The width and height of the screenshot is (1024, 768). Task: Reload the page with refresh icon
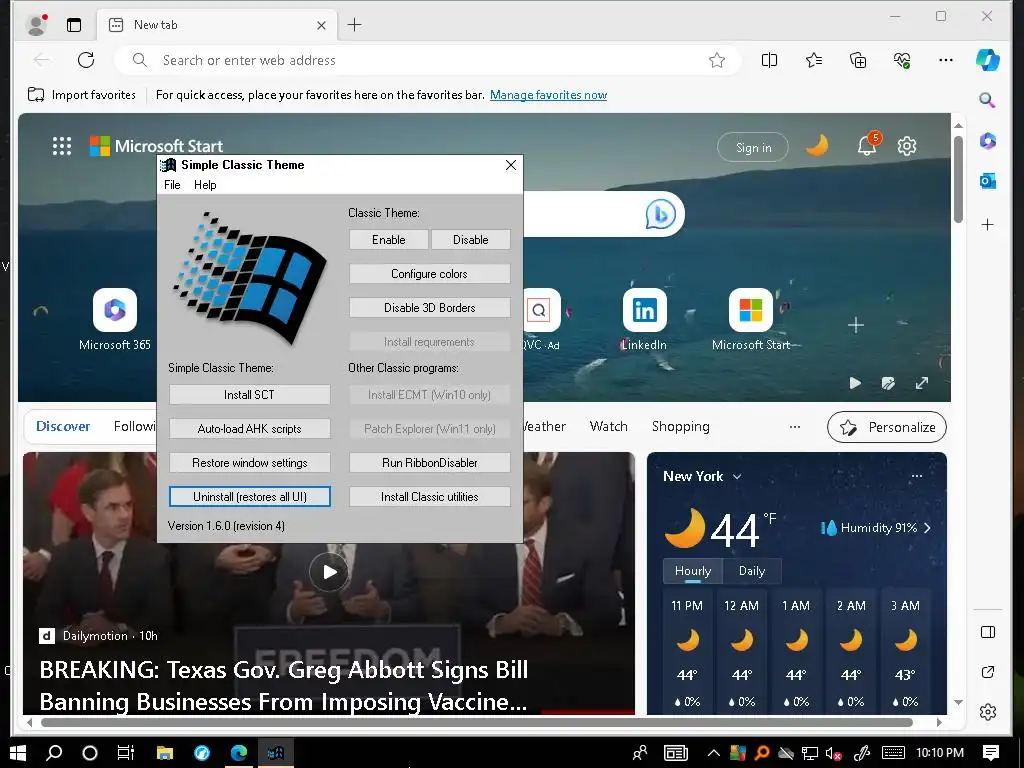coord(86,60)
